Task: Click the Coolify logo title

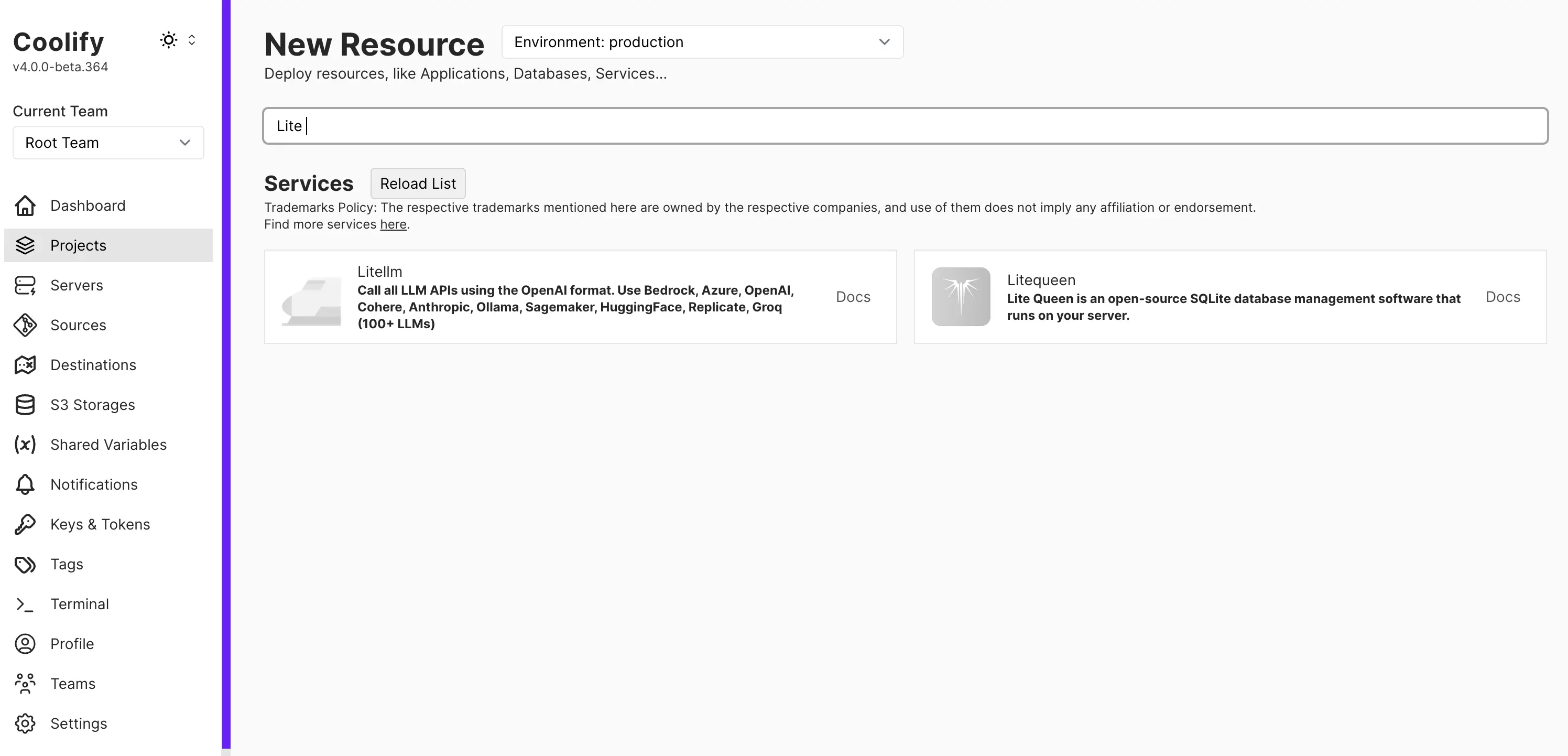Action: pyautogui.click(x=59, y=42)
